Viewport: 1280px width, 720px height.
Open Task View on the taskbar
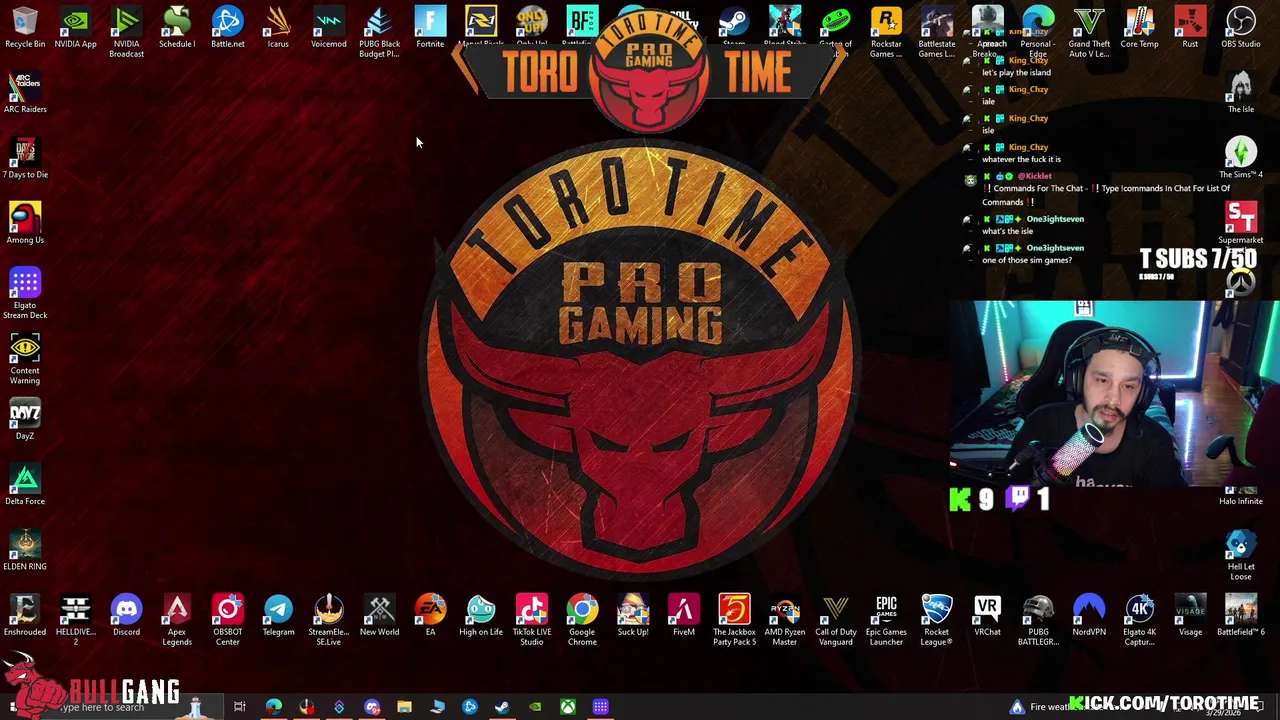point(240,707)
